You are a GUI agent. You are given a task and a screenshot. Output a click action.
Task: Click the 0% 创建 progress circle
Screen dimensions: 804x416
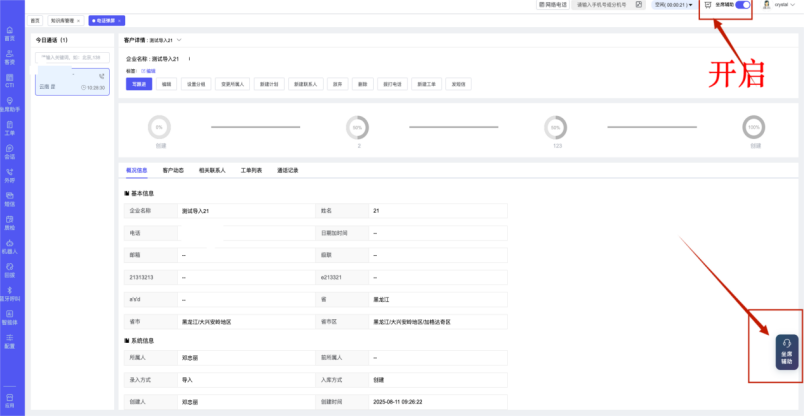point(159,128)
